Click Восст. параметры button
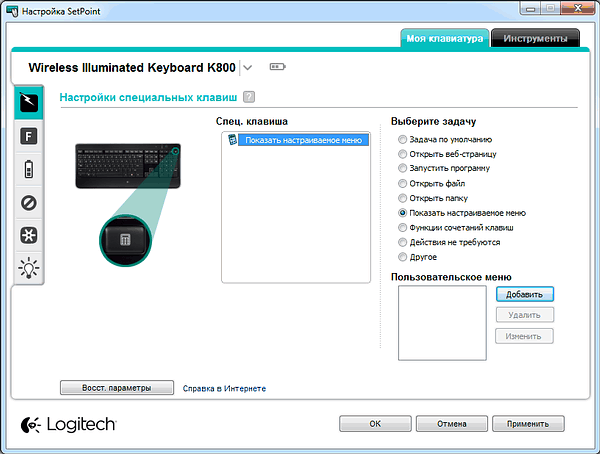The height and width of the screenshot is (454, 600). 117,388
